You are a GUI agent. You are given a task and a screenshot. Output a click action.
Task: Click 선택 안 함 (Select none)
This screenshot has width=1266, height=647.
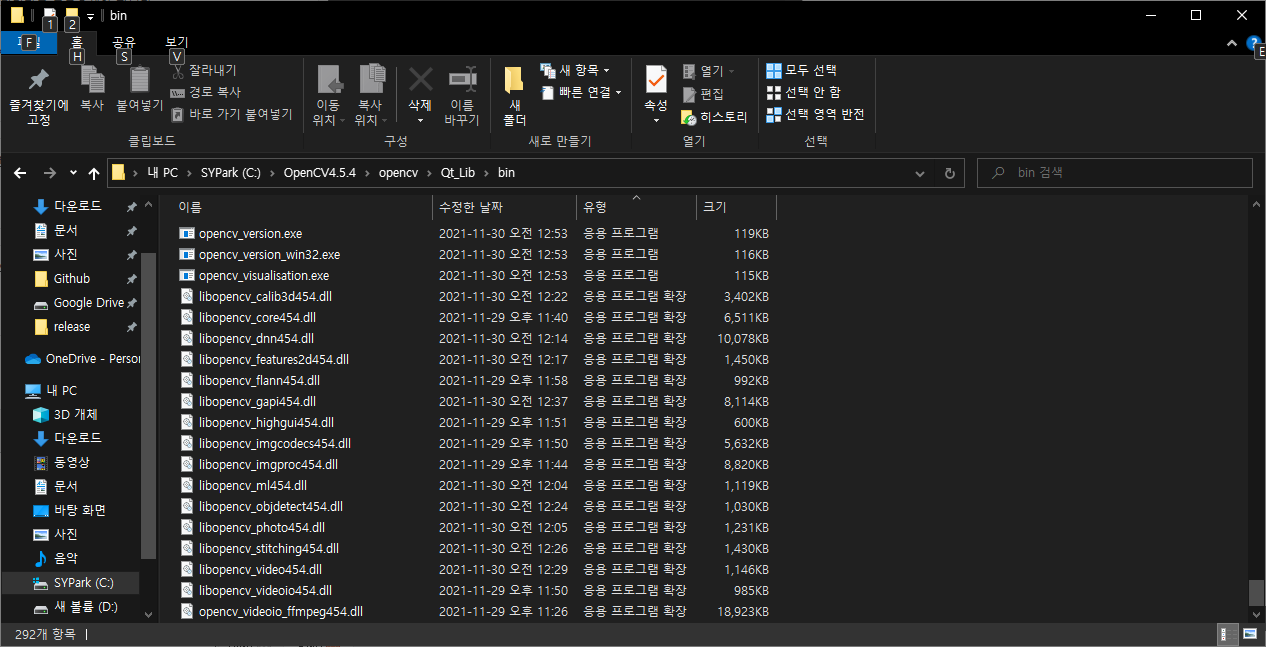tap(804, 92)
